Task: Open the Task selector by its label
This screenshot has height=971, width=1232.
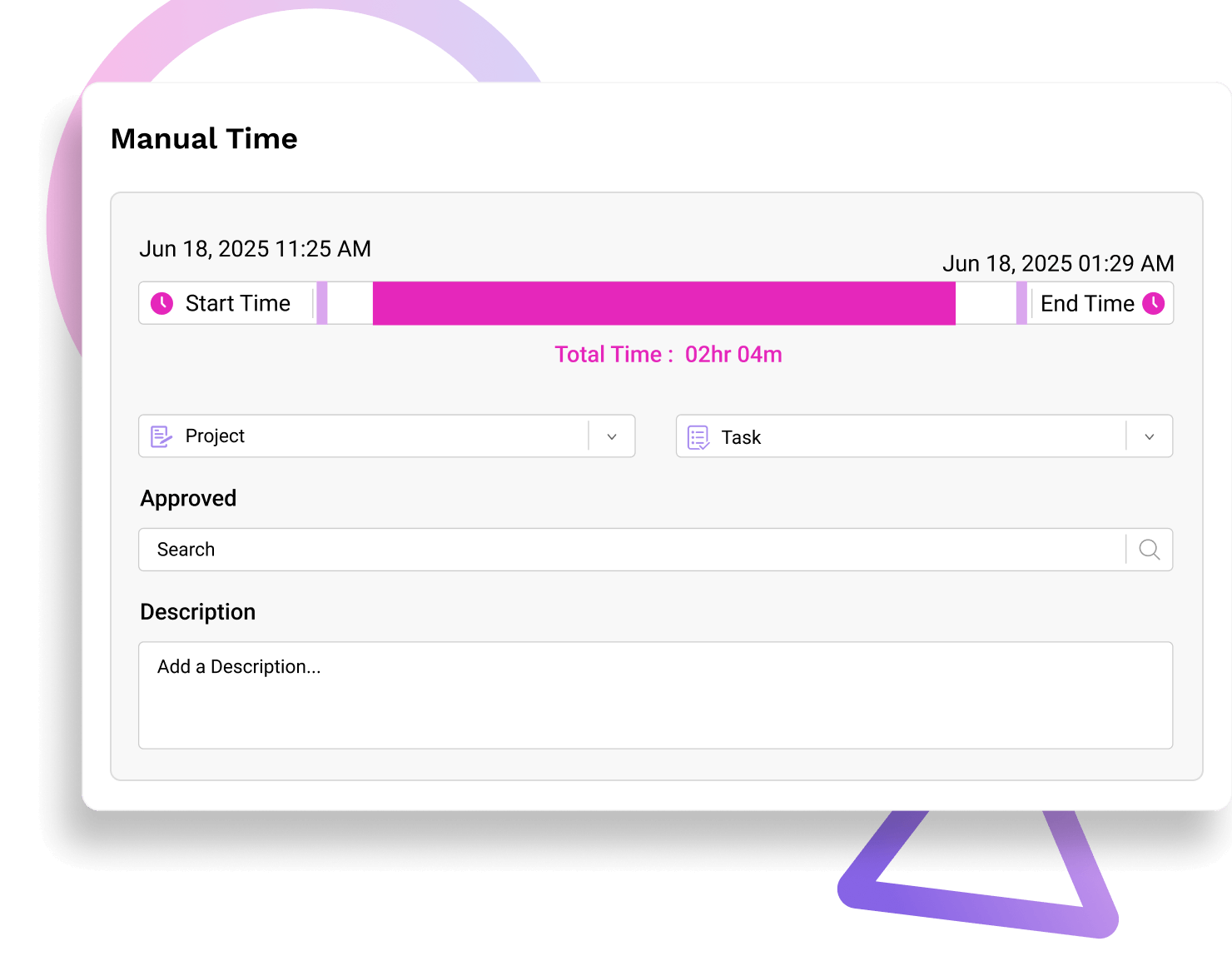Action: [x=741, y=437]
